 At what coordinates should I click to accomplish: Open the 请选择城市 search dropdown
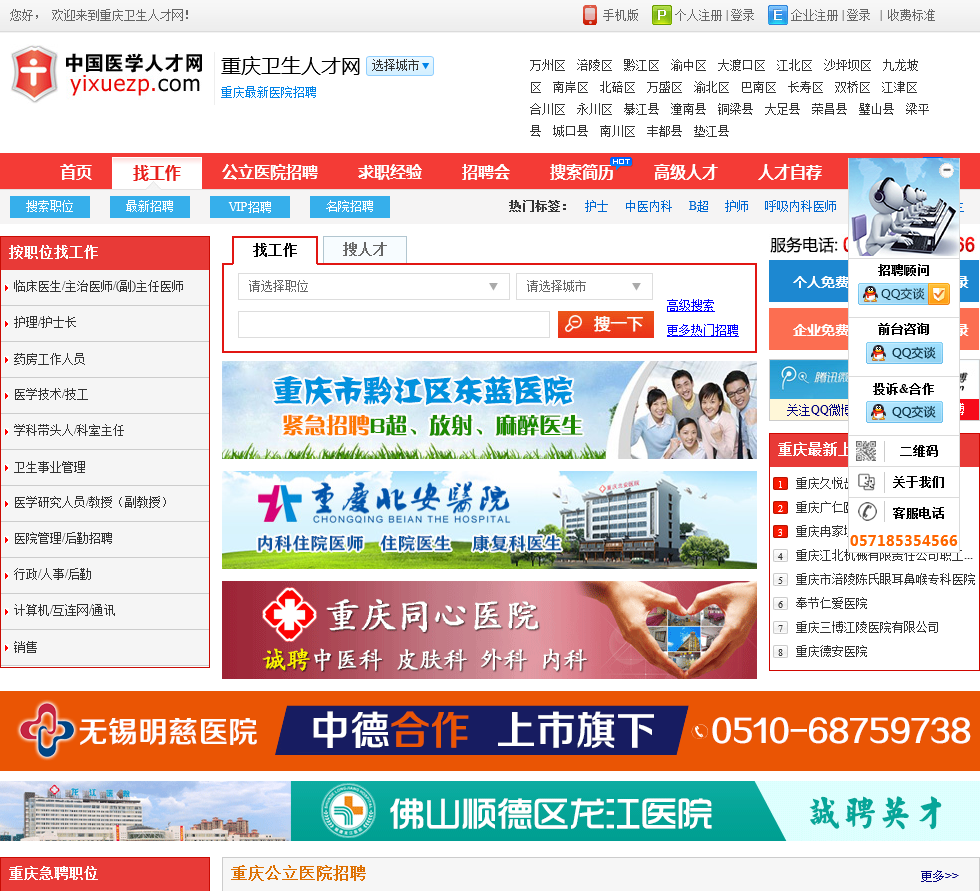(x=584, y=287)
